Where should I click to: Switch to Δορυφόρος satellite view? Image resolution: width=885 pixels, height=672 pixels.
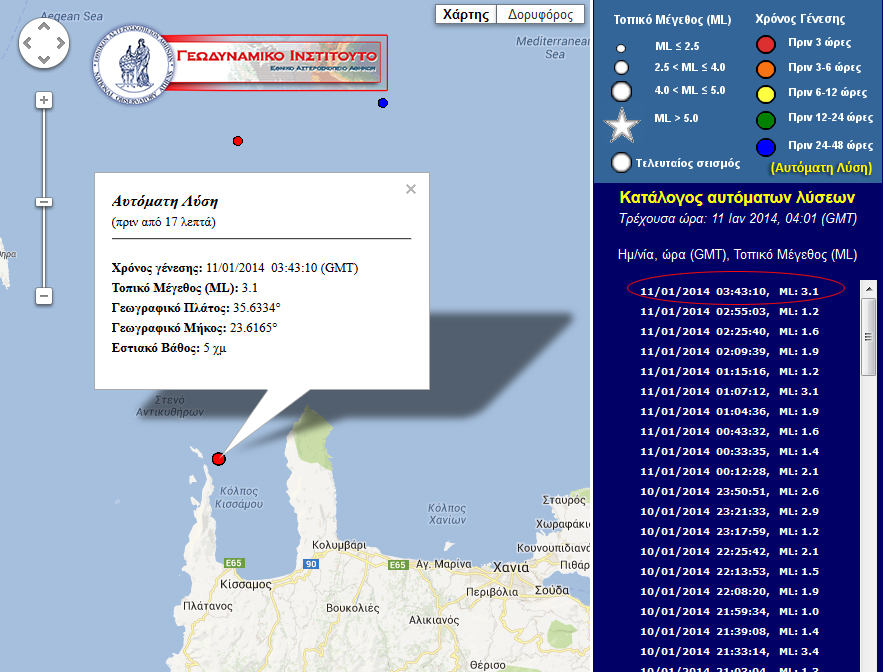pyautogui.click(x=540, y=15)
